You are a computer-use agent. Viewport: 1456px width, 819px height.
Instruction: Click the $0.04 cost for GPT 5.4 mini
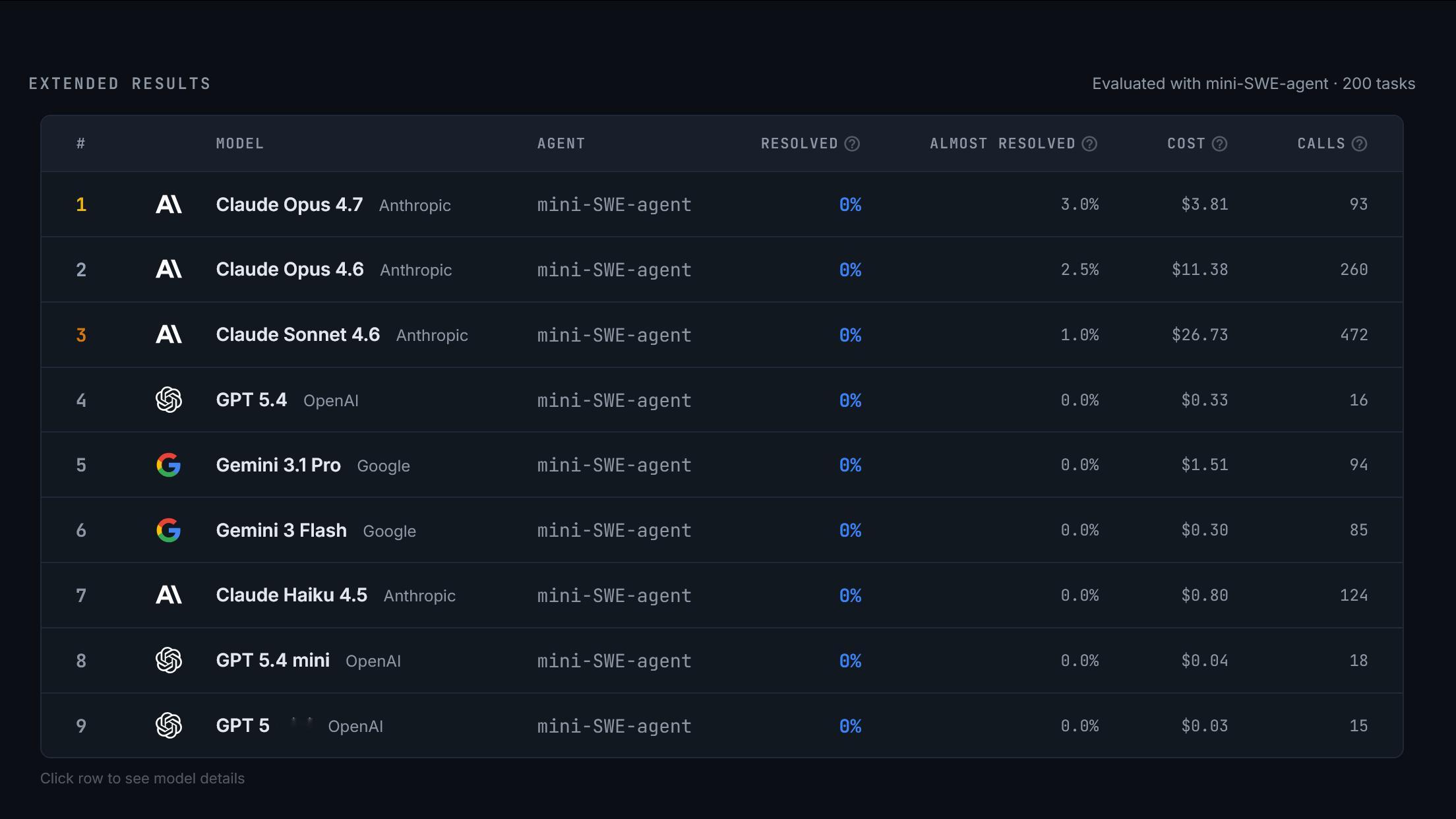pos(1205,660)
